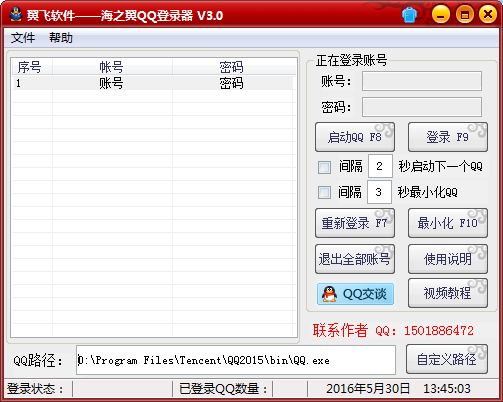
Task: Close the QQ登录器 window
Action: (488, 15)
